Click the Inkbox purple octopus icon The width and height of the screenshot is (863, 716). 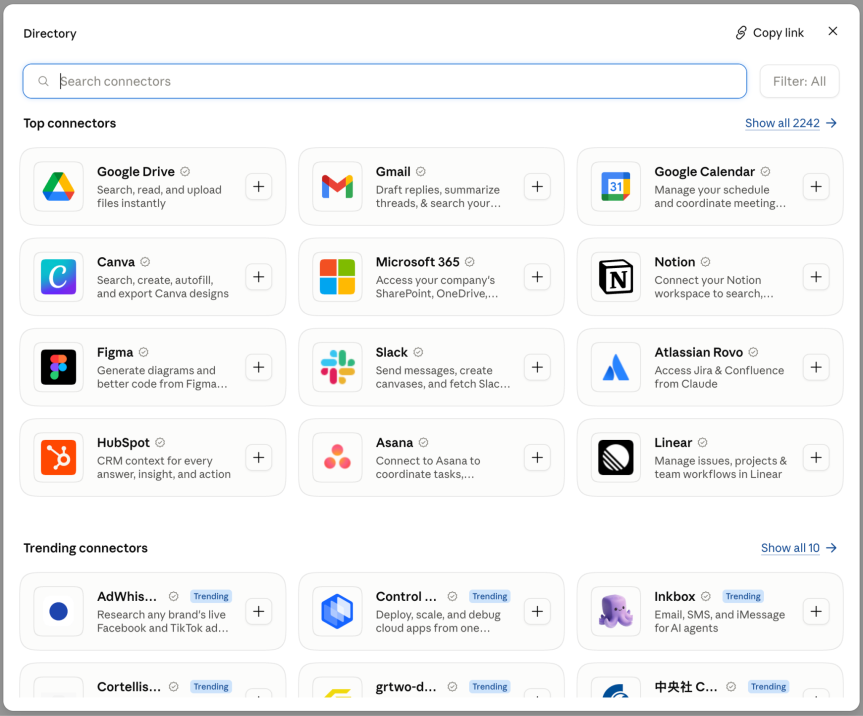tap(616, 611)
